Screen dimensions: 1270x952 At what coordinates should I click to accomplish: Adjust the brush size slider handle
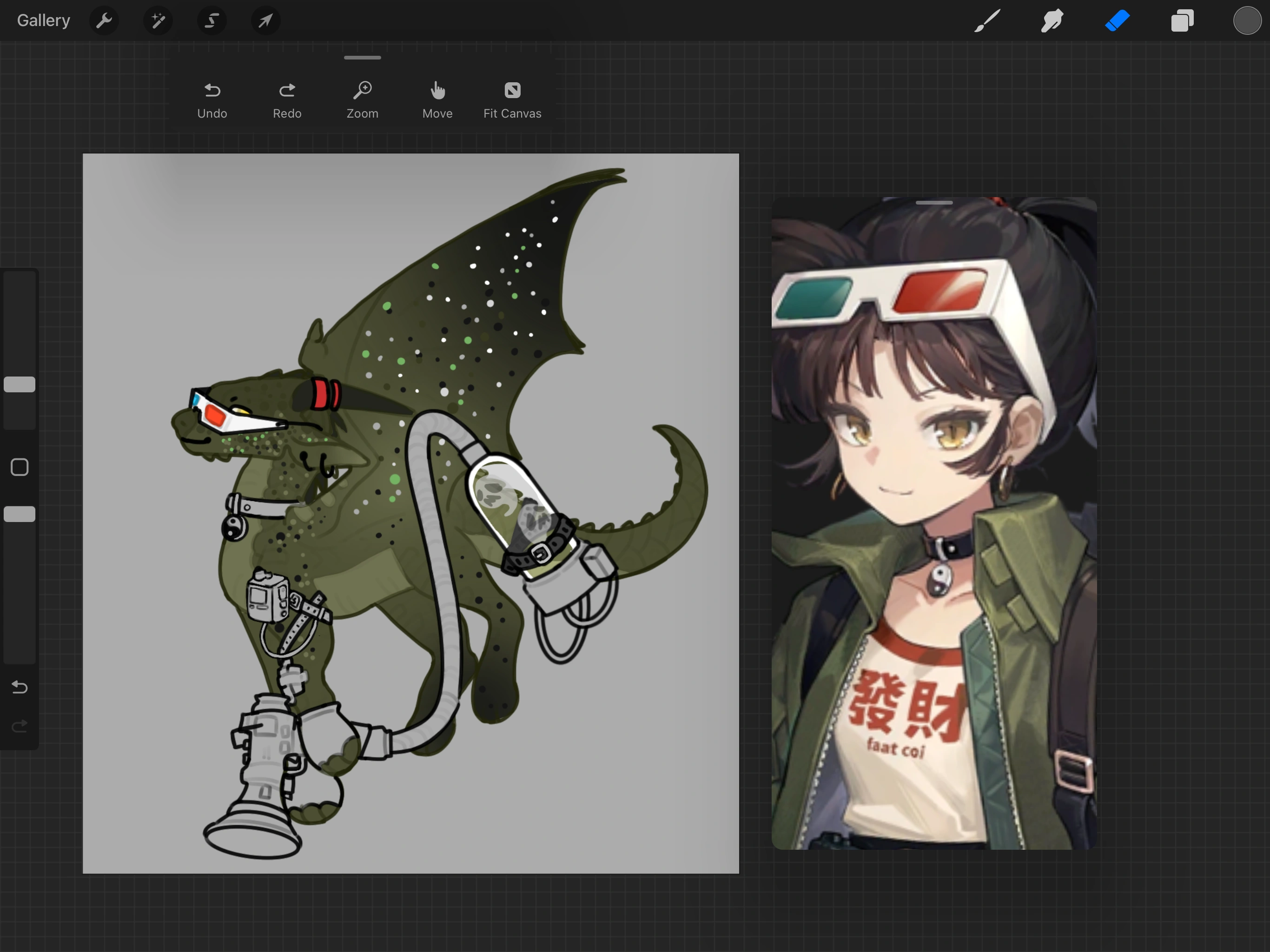pos(20,385)
